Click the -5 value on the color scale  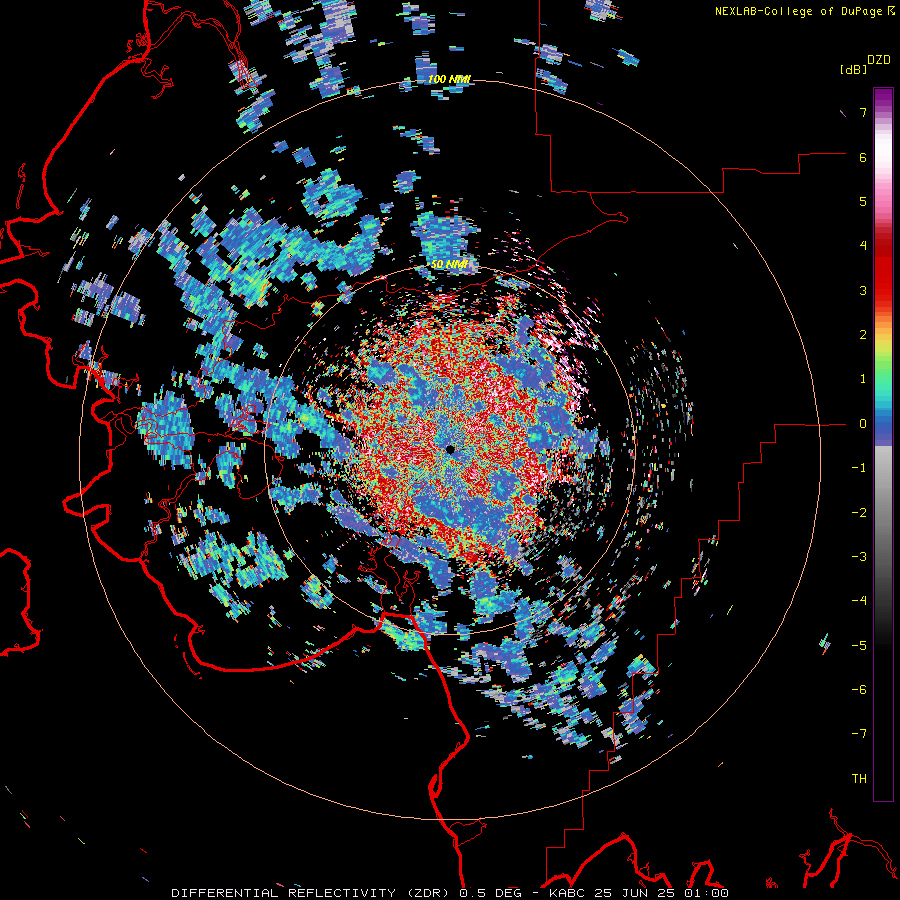click(x=859, y=645)
